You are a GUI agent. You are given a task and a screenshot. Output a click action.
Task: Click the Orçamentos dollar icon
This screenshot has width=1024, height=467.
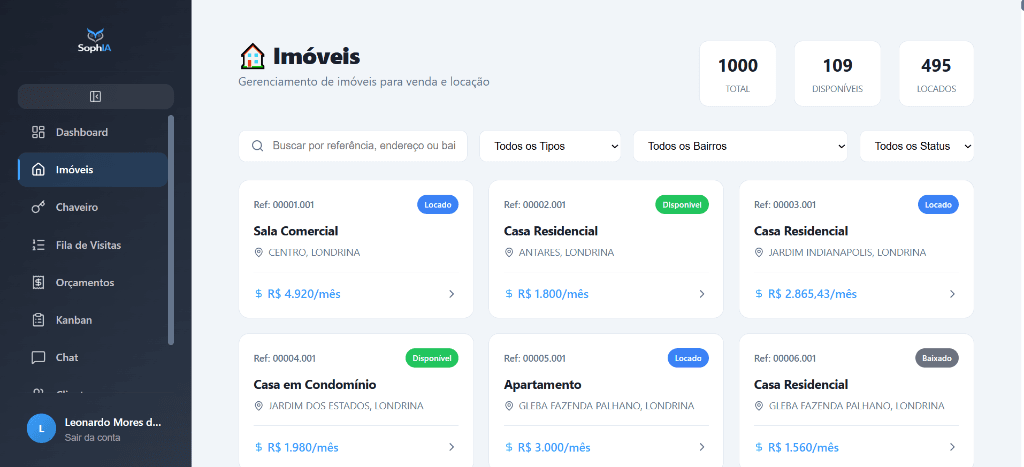point(39,282)
